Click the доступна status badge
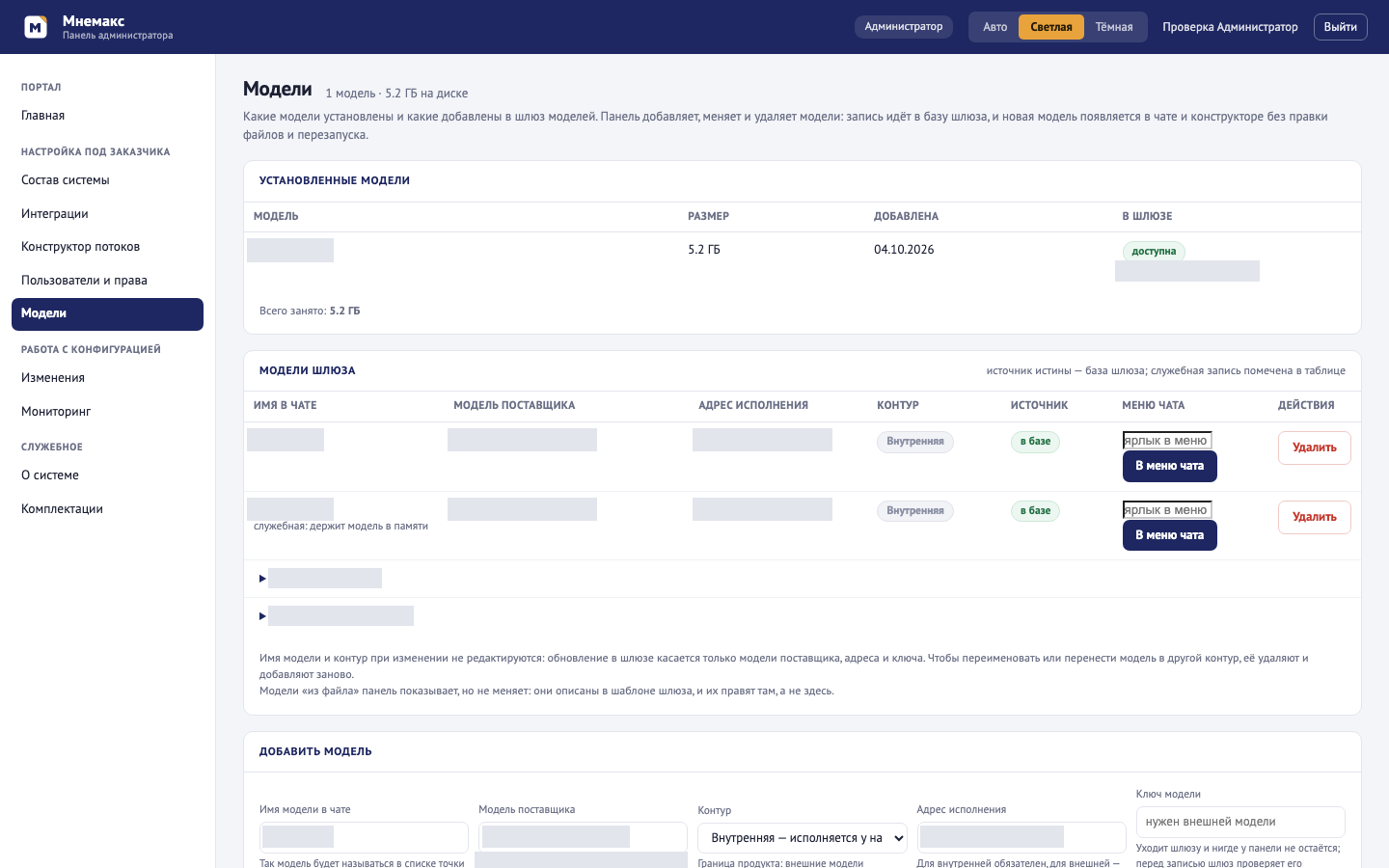The height and width of the screenshot is (868, 1389). pos(1154,252)
